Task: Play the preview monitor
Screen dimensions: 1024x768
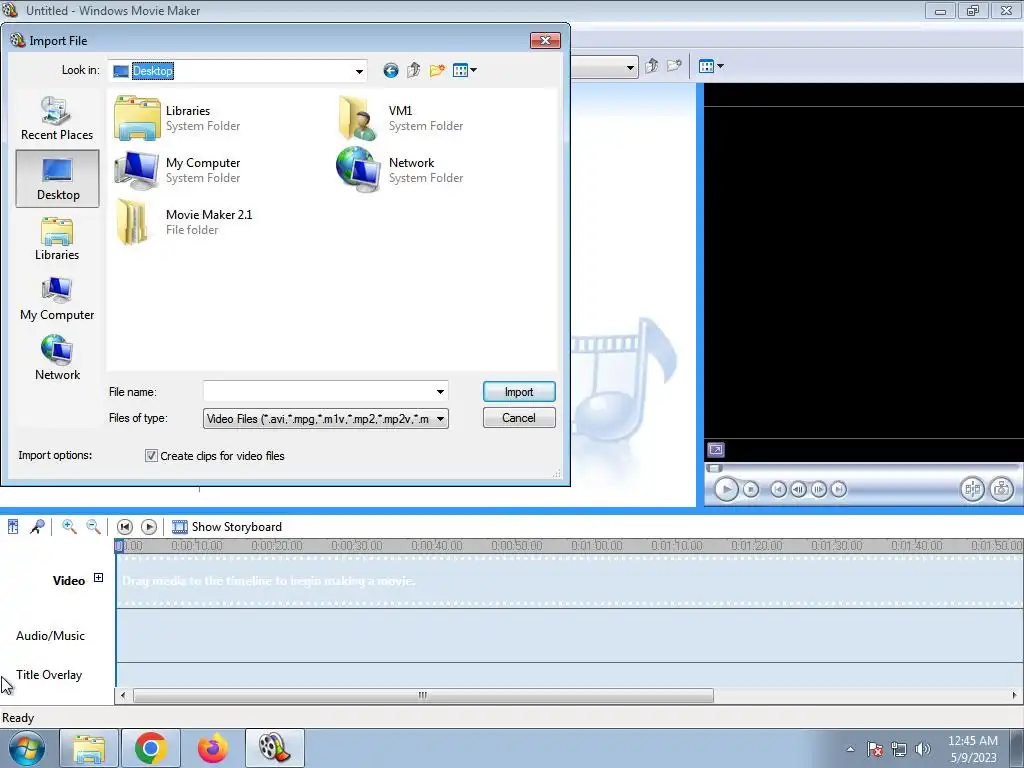Action: (726, 489)
